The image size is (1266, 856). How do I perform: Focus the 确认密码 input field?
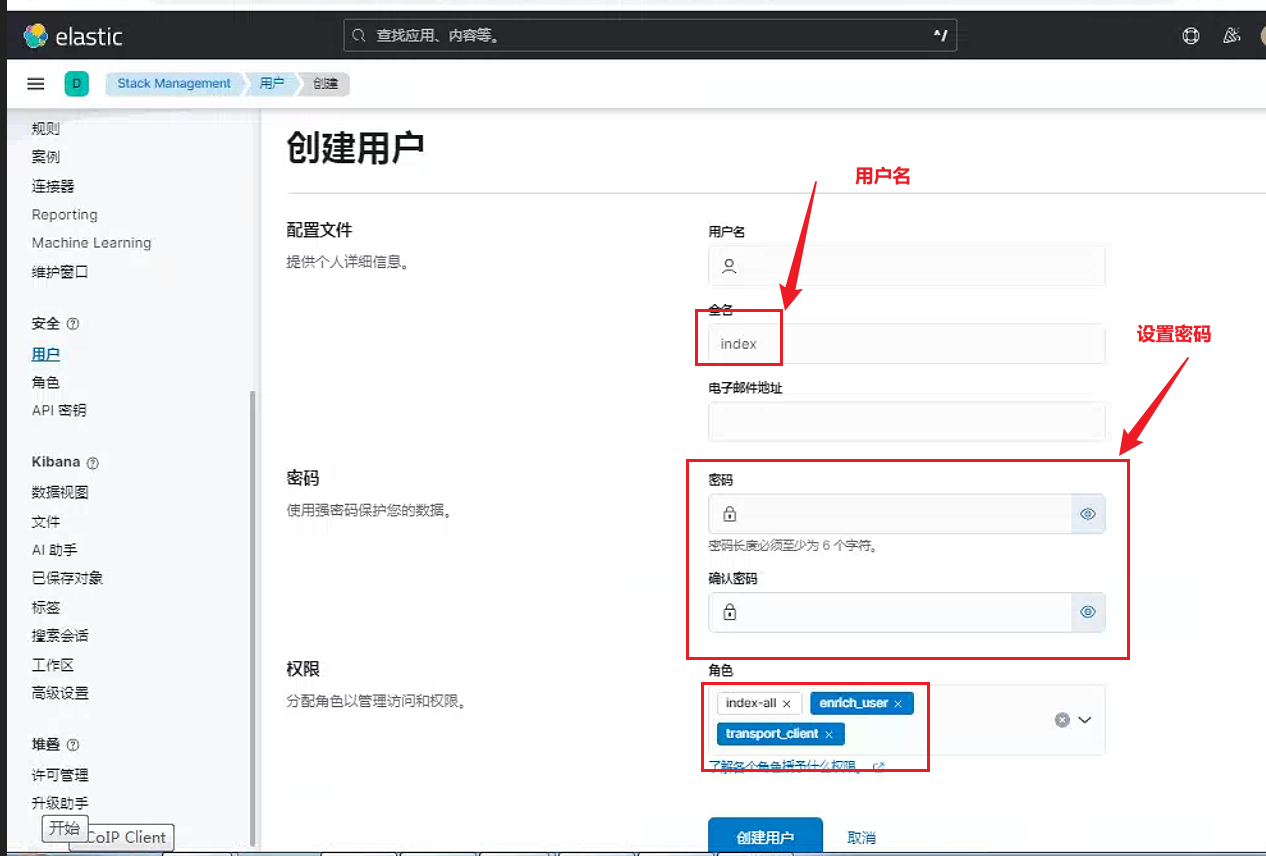pyautogui.click(x=890, y=612)
